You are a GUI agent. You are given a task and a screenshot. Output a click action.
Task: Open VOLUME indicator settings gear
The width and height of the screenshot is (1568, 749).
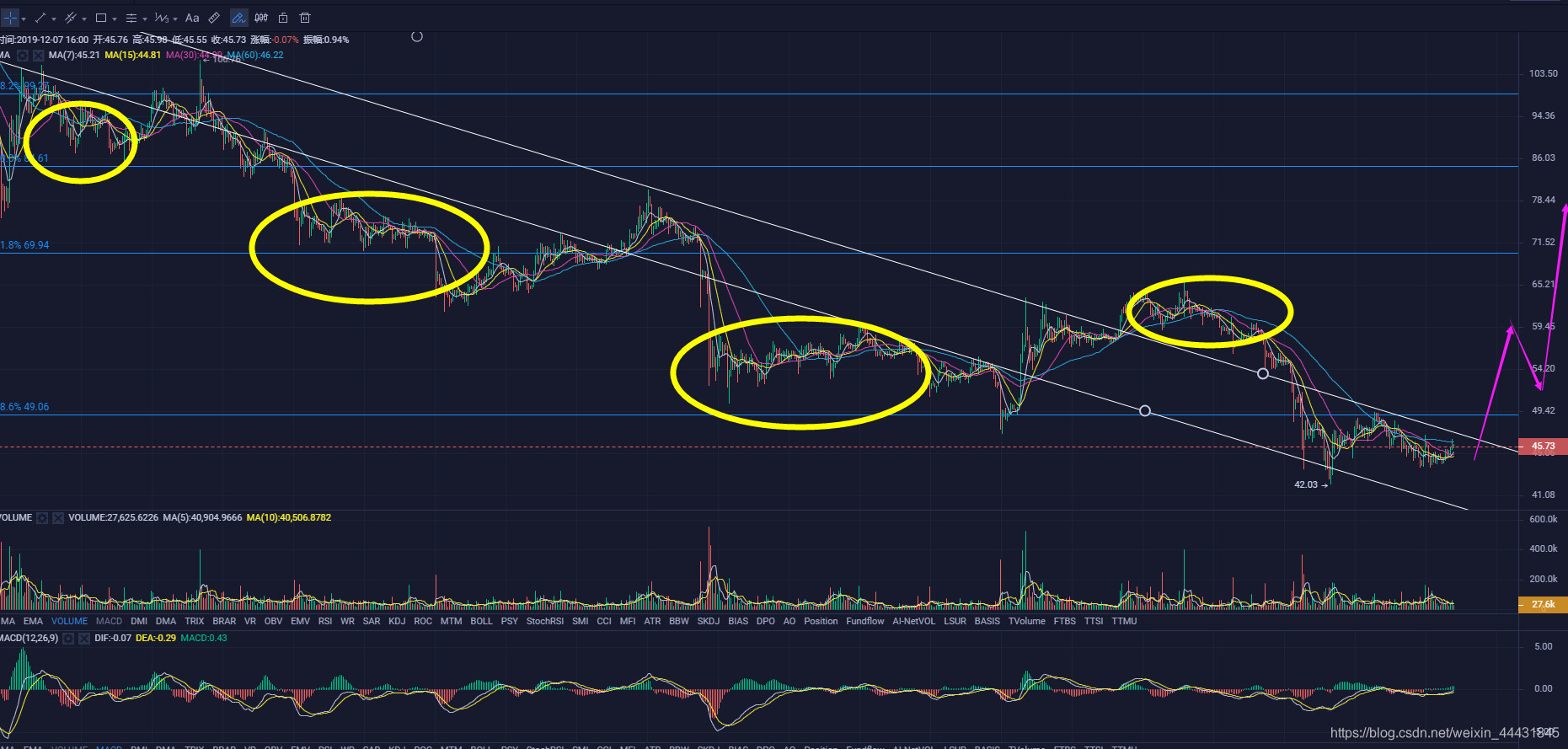click(42, 518)
